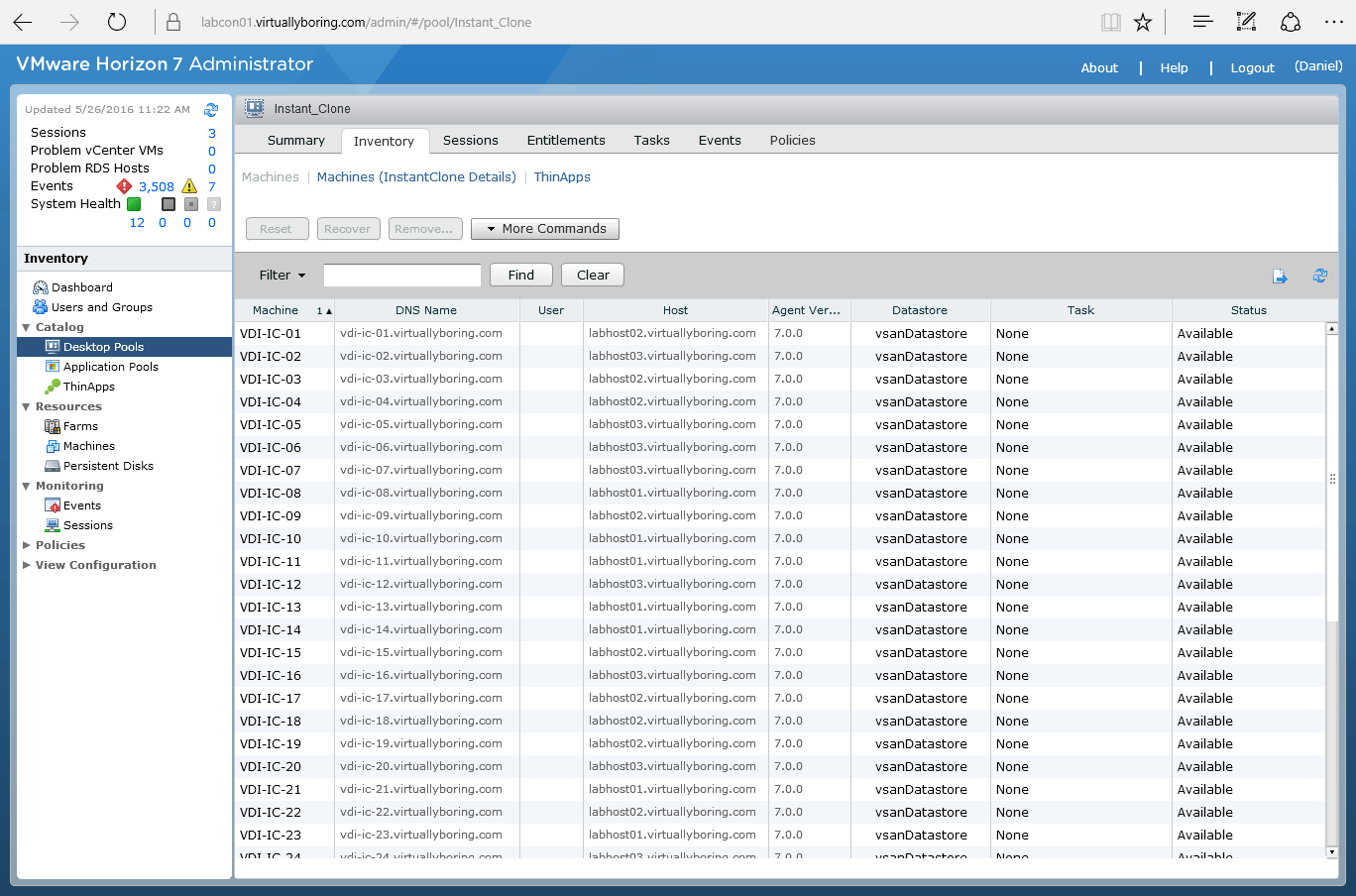Click inside the filter text field
Image resolution: width=1356 pixels, height=896 pixels.
pyautogui.click(x=401, y=275)
